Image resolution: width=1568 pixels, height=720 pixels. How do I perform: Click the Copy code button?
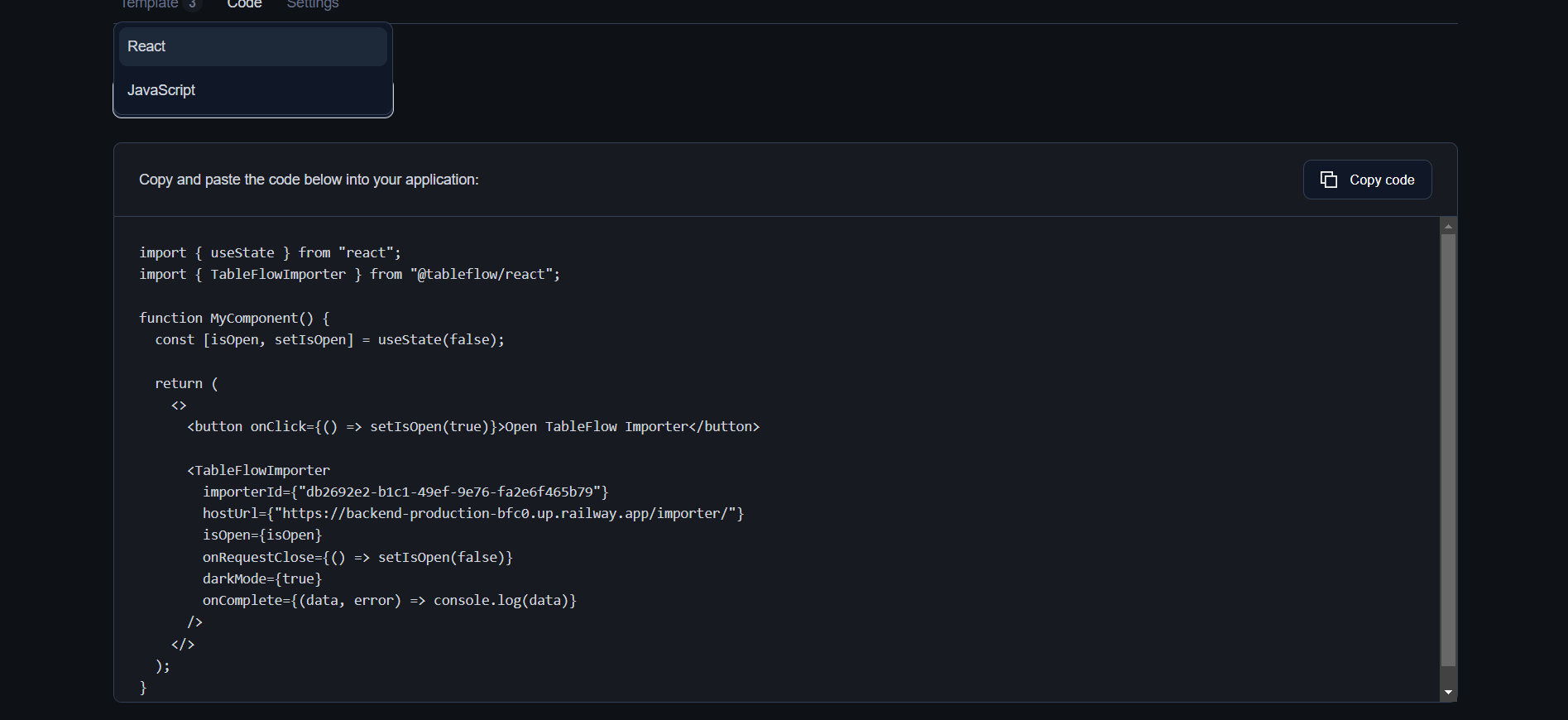(1367, 180)
